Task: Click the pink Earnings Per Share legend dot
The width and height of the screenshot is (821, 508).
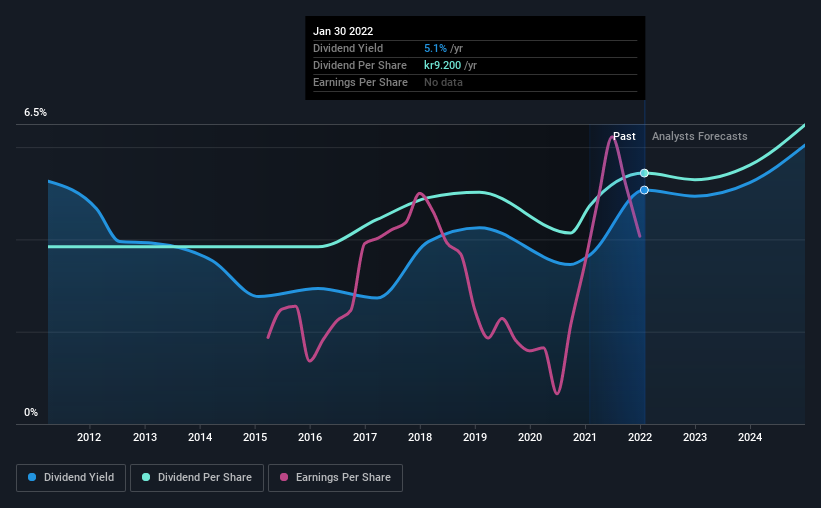Action: pos(284,477)
